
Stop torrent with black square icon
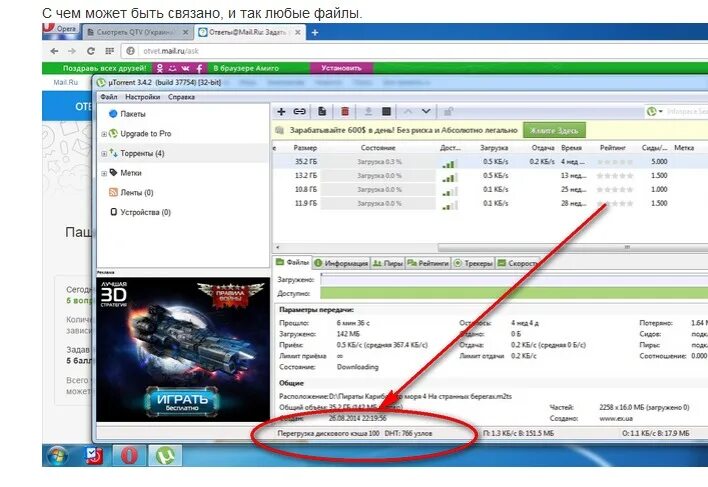[x=387, y=111]
